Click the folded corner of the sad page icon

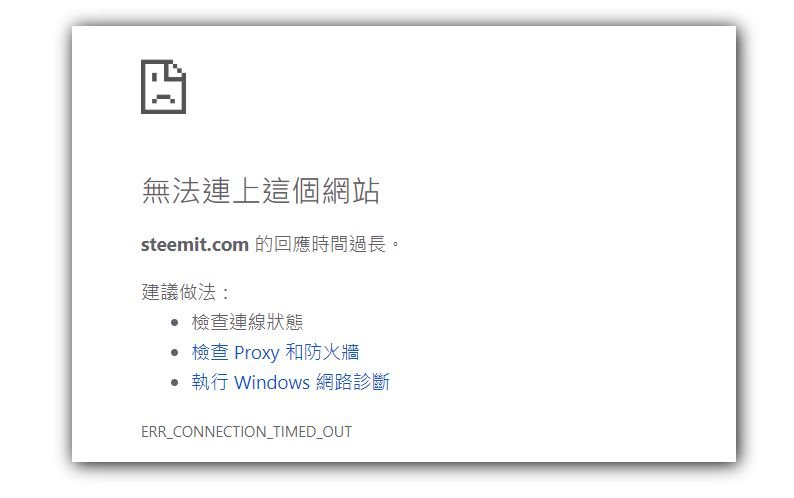[179, 68]
